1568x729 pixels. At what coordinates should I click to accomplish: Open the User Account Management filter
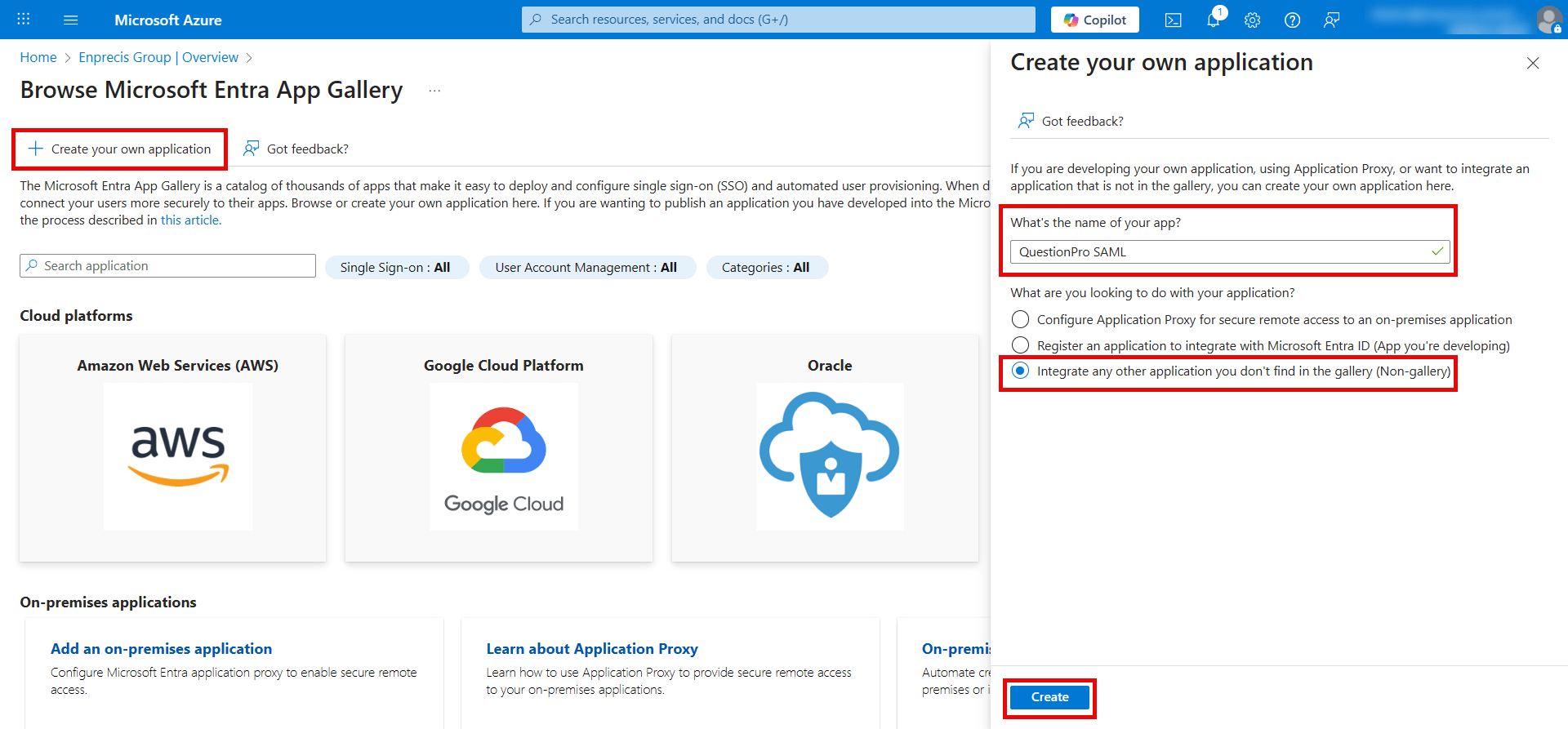pyautogui.click(x=587, y=267)
